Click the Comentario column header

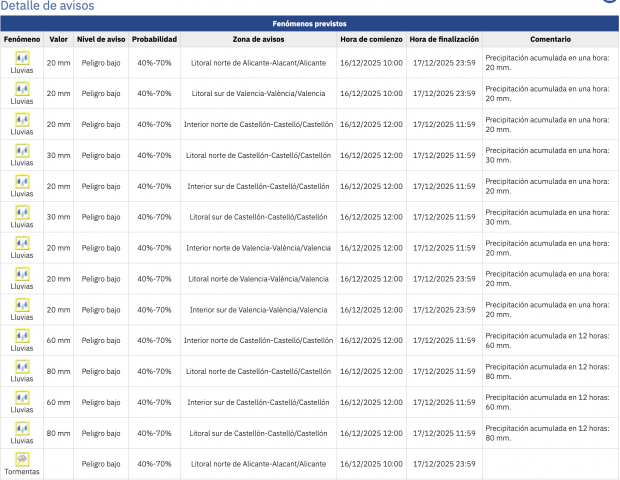[x=550, y=38]
